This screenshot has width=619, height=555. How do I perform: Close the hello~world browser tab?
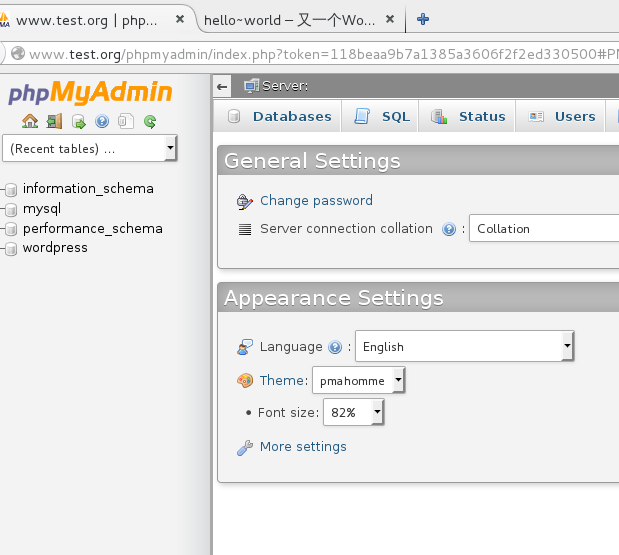390,19
